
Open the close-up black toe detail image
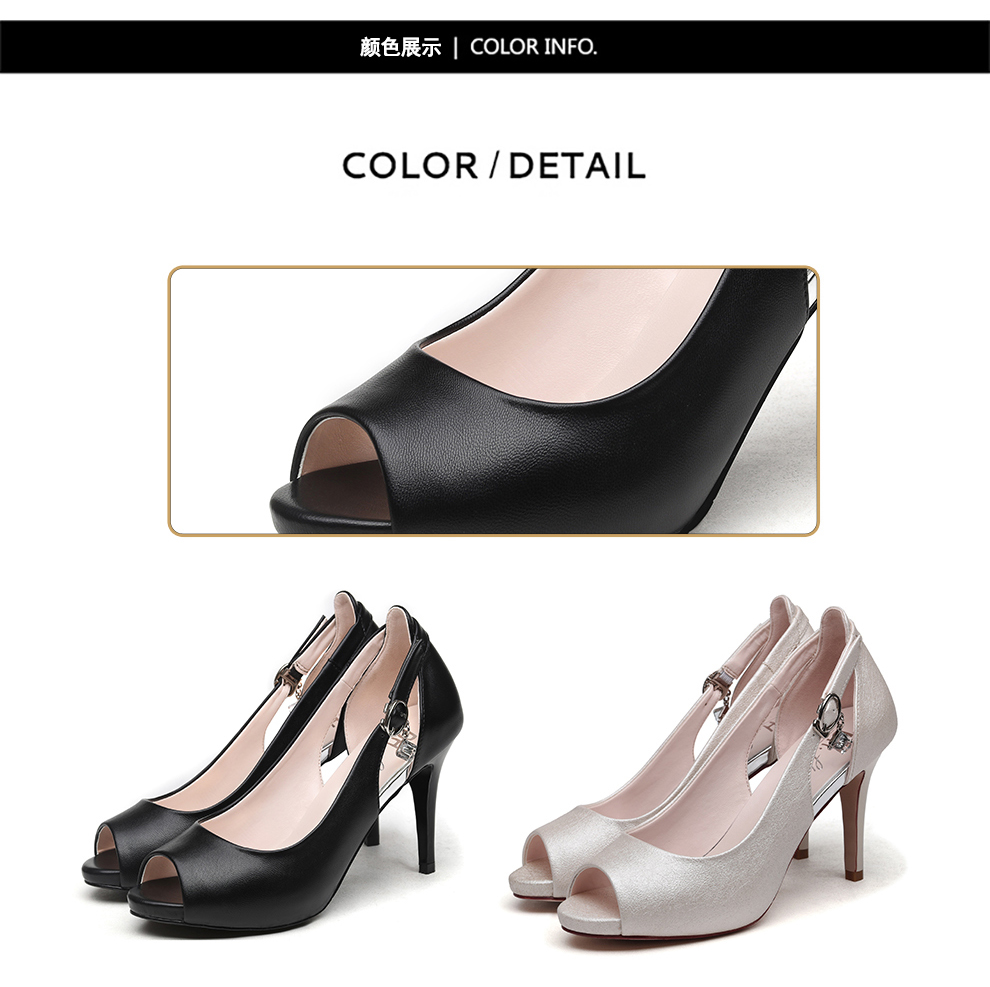pos(494,401)
